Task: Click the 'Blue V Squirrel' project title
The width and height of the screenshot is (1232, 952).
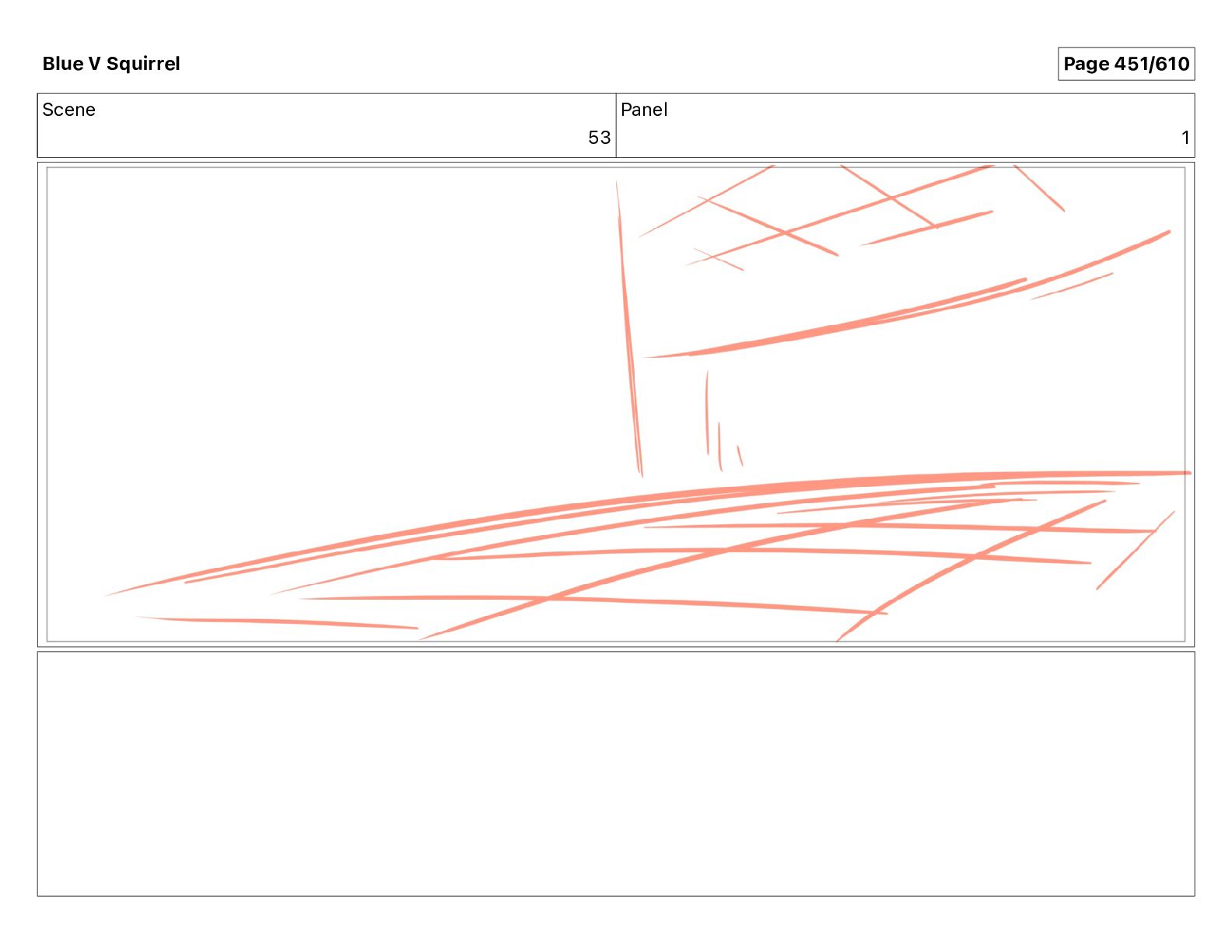Action: pos(111,64)
